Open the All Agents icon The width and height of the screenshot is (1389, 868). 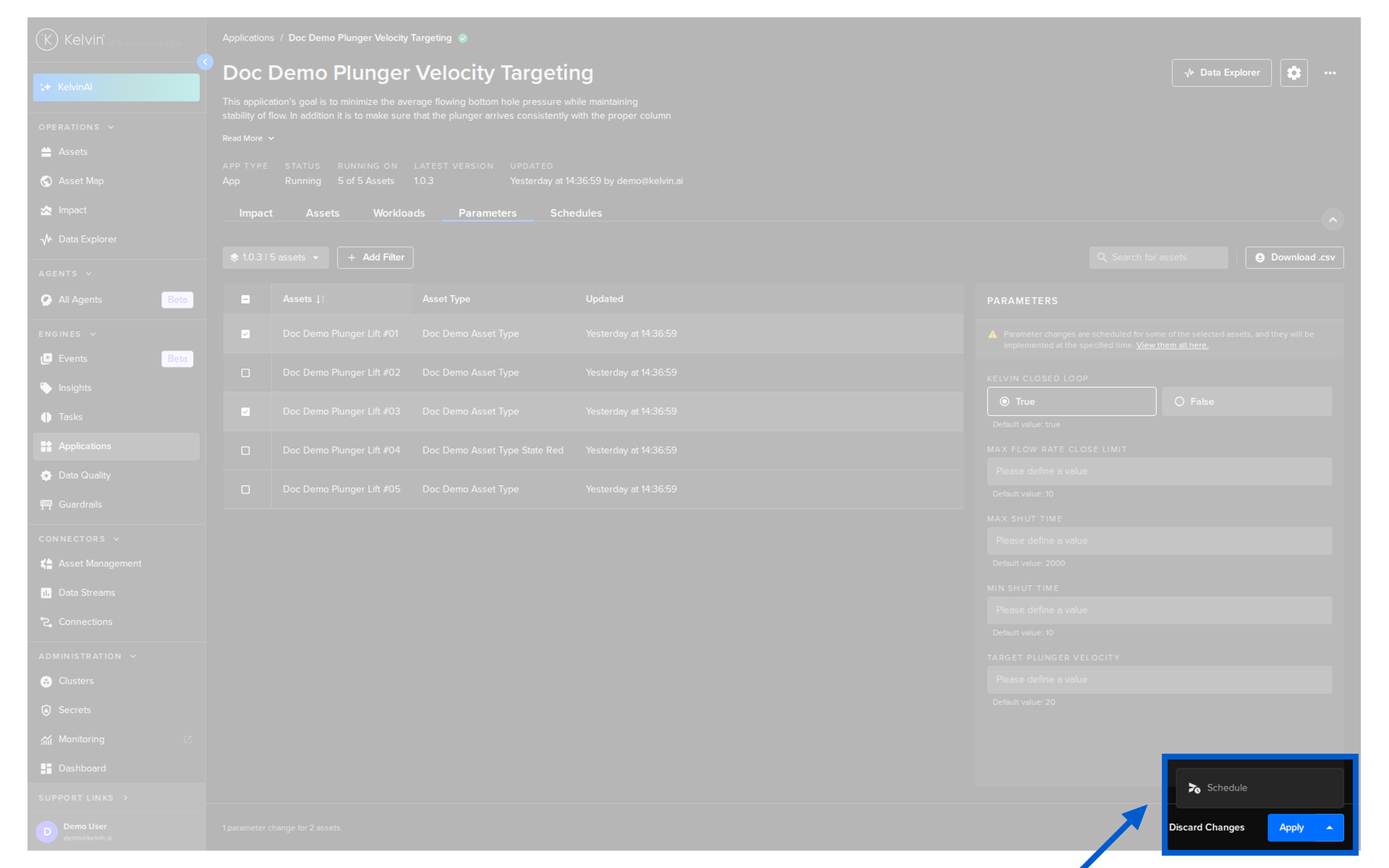click(46, 300)
